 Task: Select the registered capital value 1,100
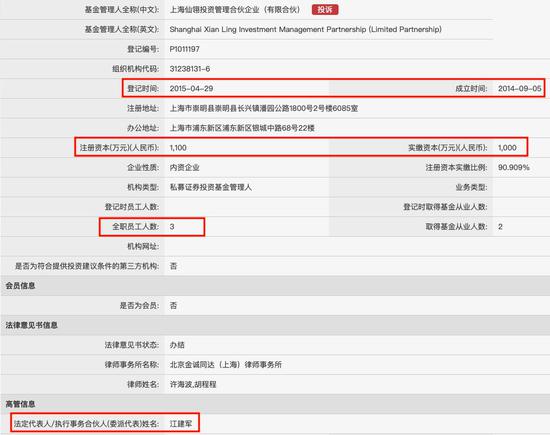(x=178, y=148)
